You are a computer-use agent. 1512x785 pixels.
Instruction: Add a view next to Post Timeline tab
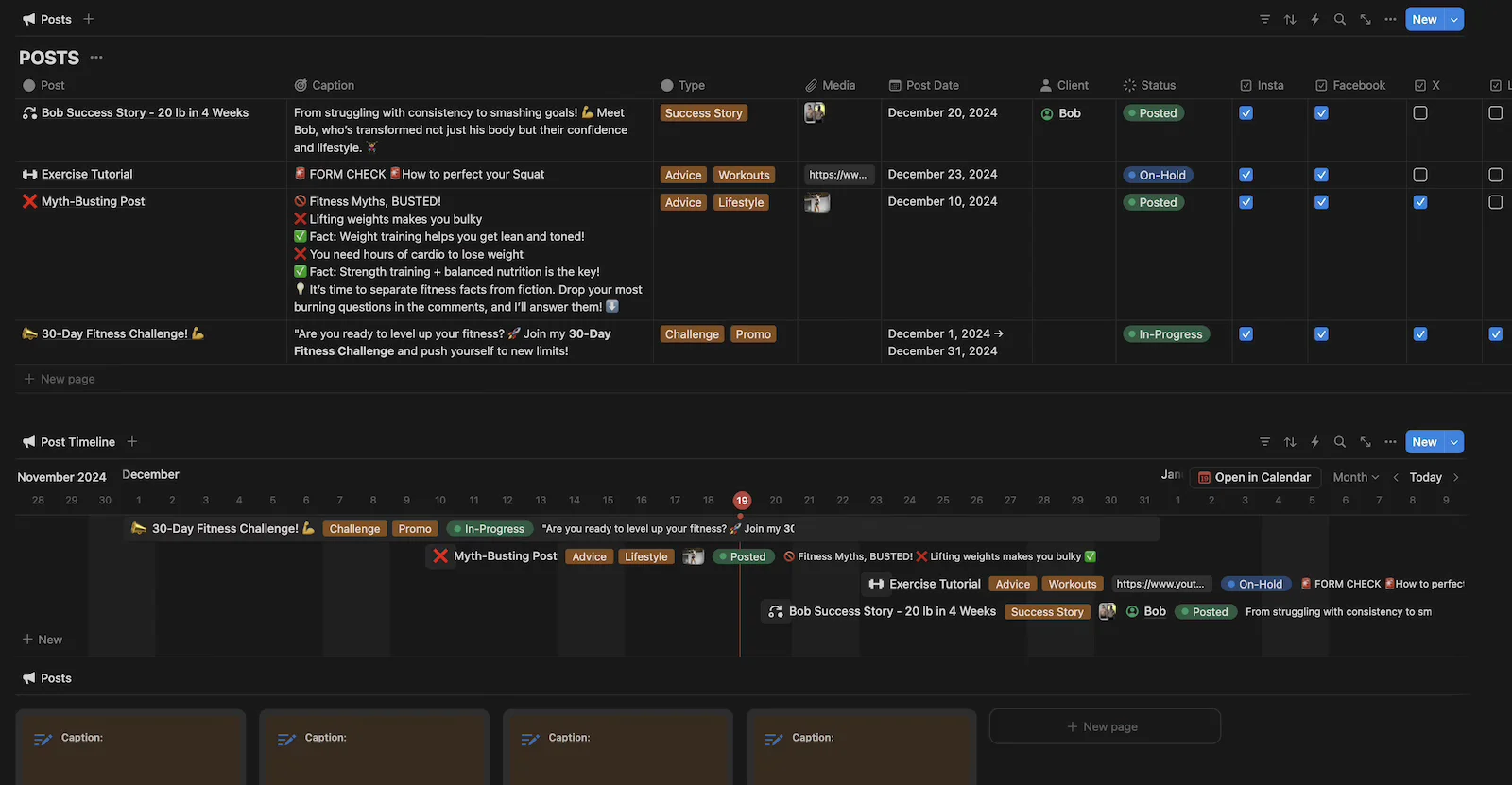click(x=132, y=441)
